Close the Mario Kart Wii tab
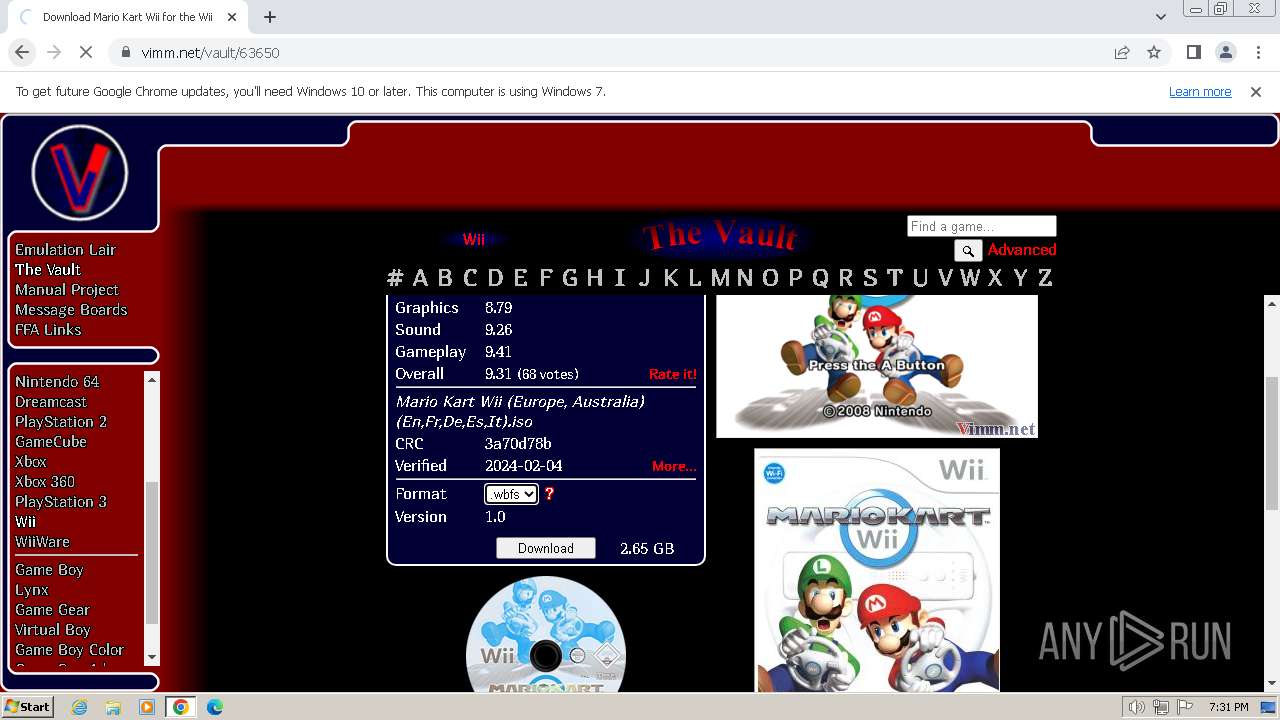1280x720 pixels. pyautogui.click(x=232, y=17)
